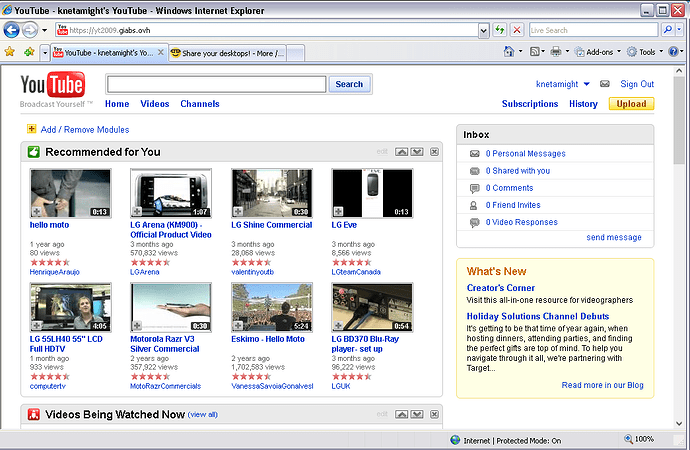Open the LG BD370 Blu-Ray player thumbnail
Screen dimensions: 690x450
tap(372, 307)
